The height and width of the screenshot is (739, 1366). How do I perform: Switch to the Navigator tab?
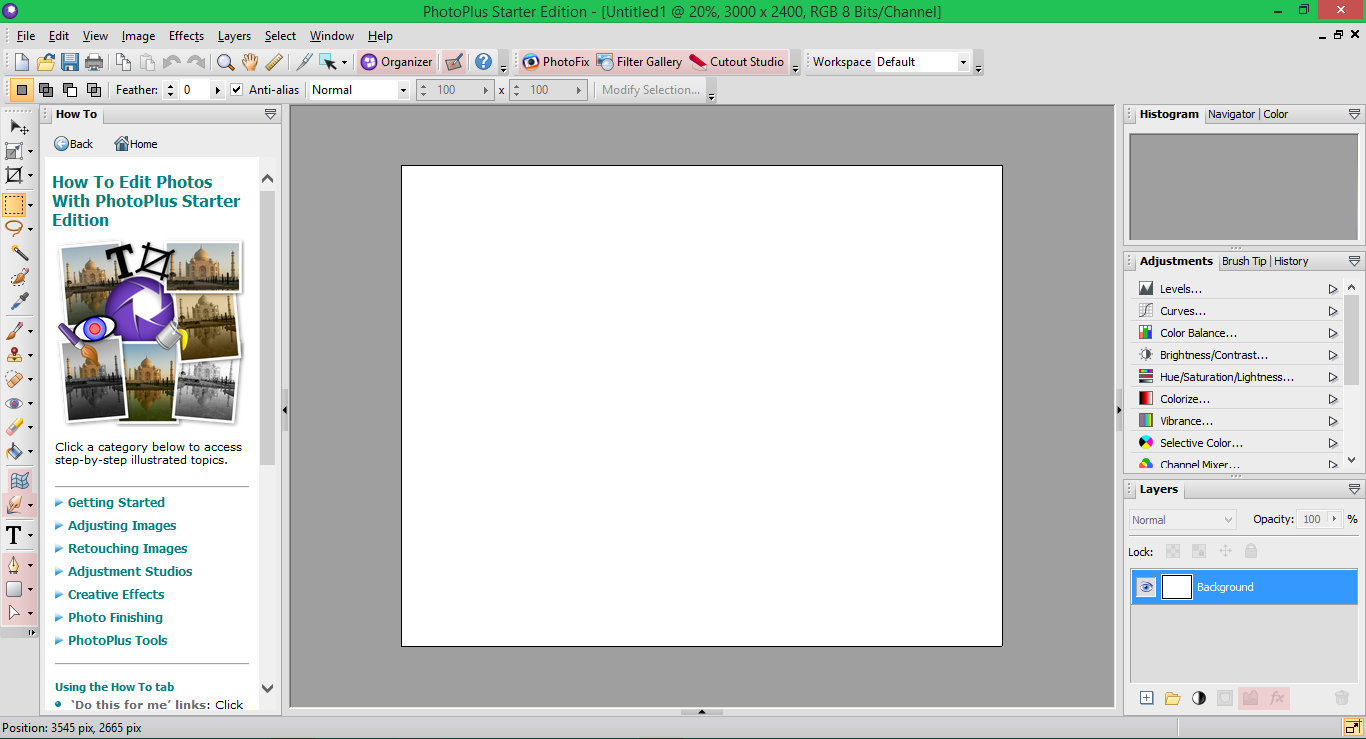1231,114
